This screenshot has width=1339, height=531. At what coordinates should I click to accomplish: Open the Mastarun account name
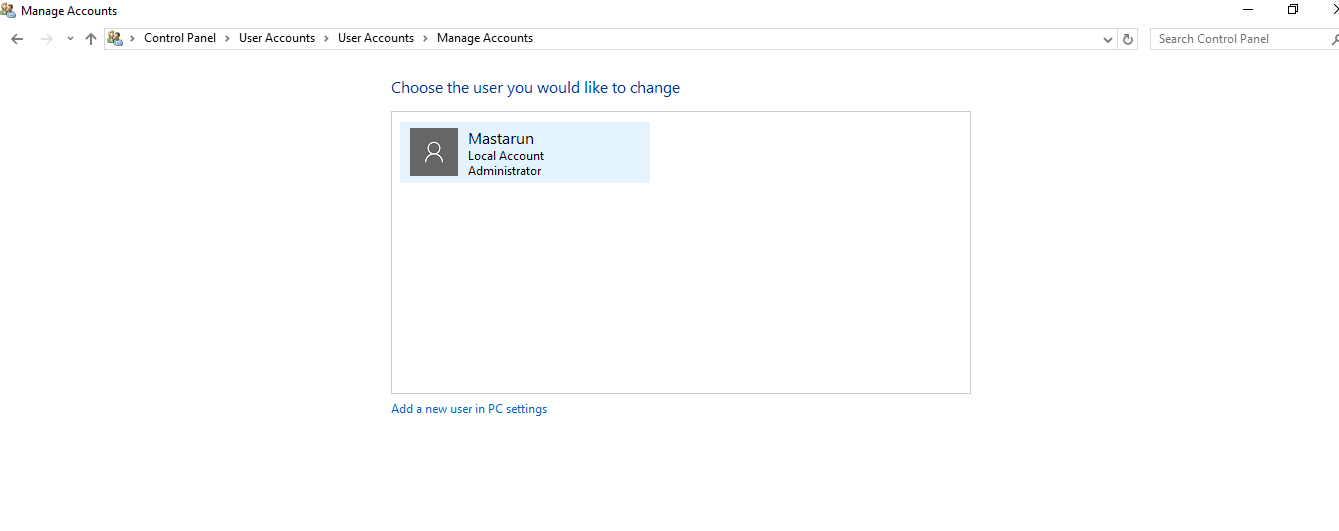click(x=501, y=139)
